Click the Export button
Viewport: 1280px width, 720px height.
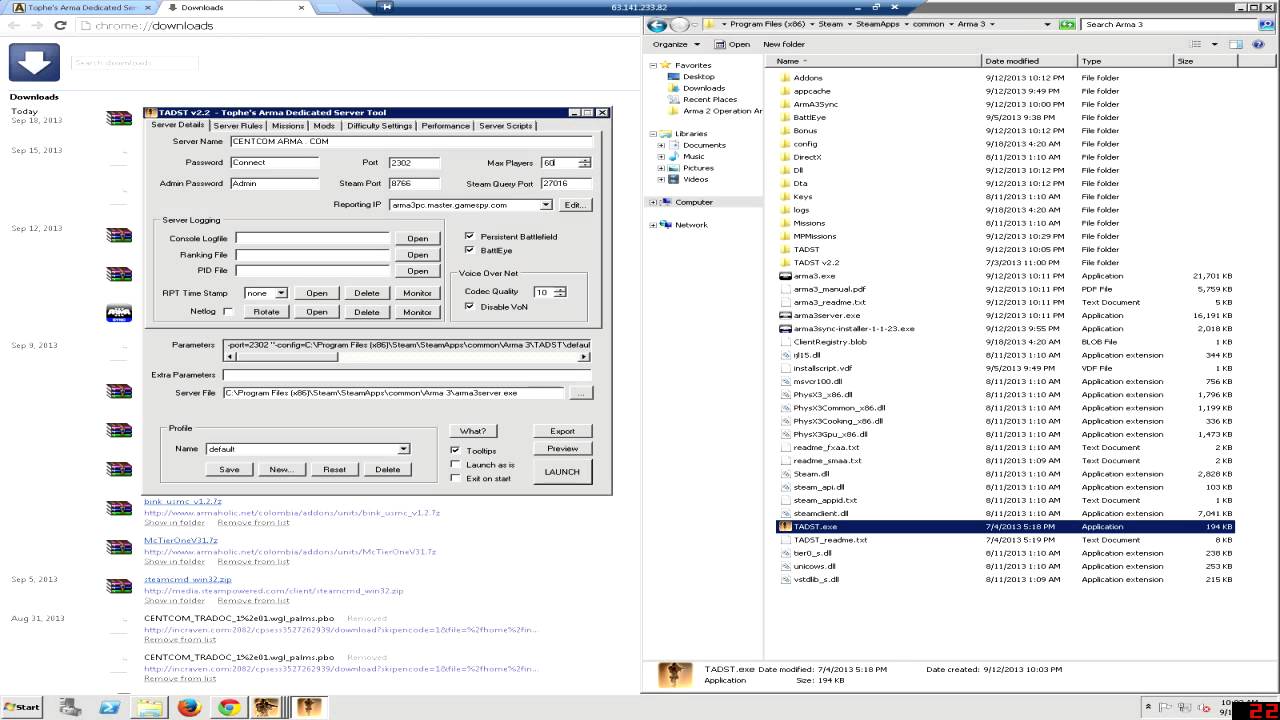[x=563, y=431]
